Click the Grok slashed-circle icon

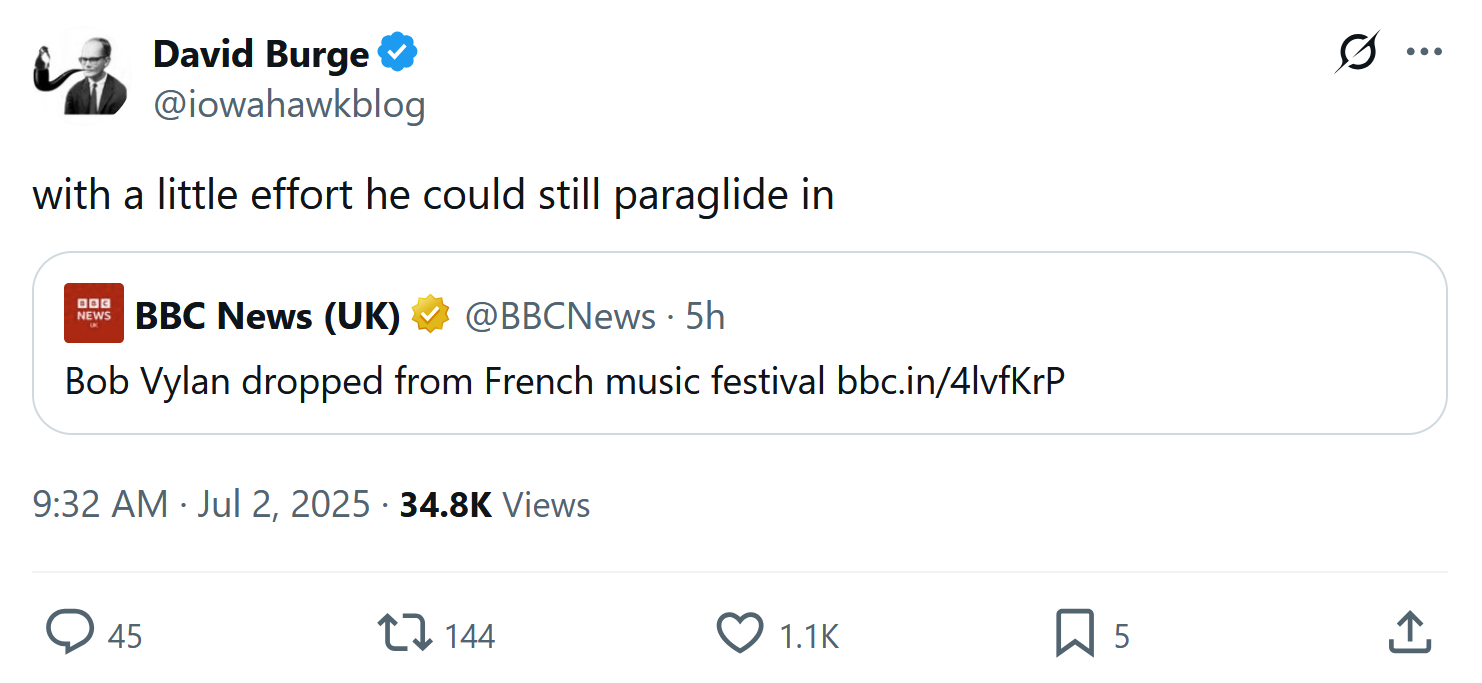[1355, 52]
